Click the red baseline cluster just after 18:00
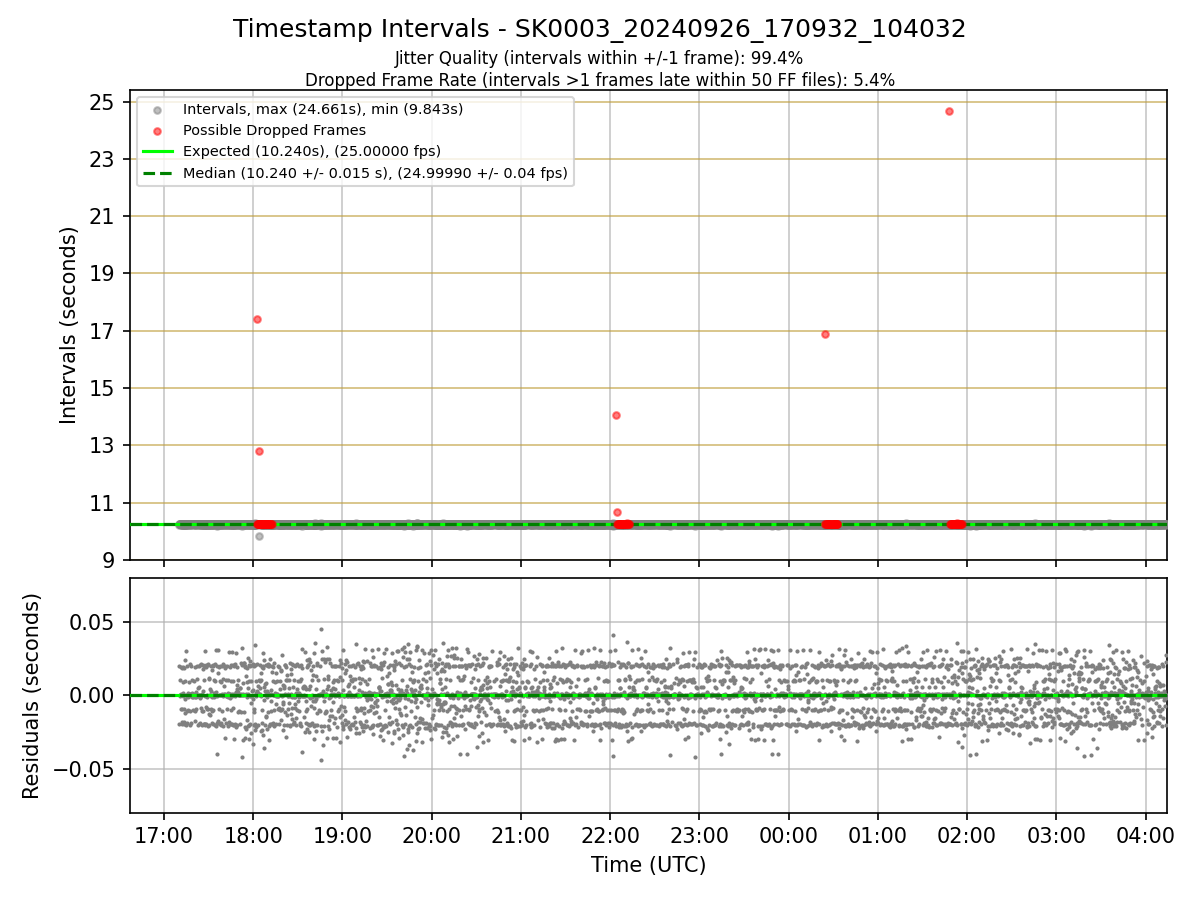The height and width of the screenshot is (900, 1200). click(265, 524)
